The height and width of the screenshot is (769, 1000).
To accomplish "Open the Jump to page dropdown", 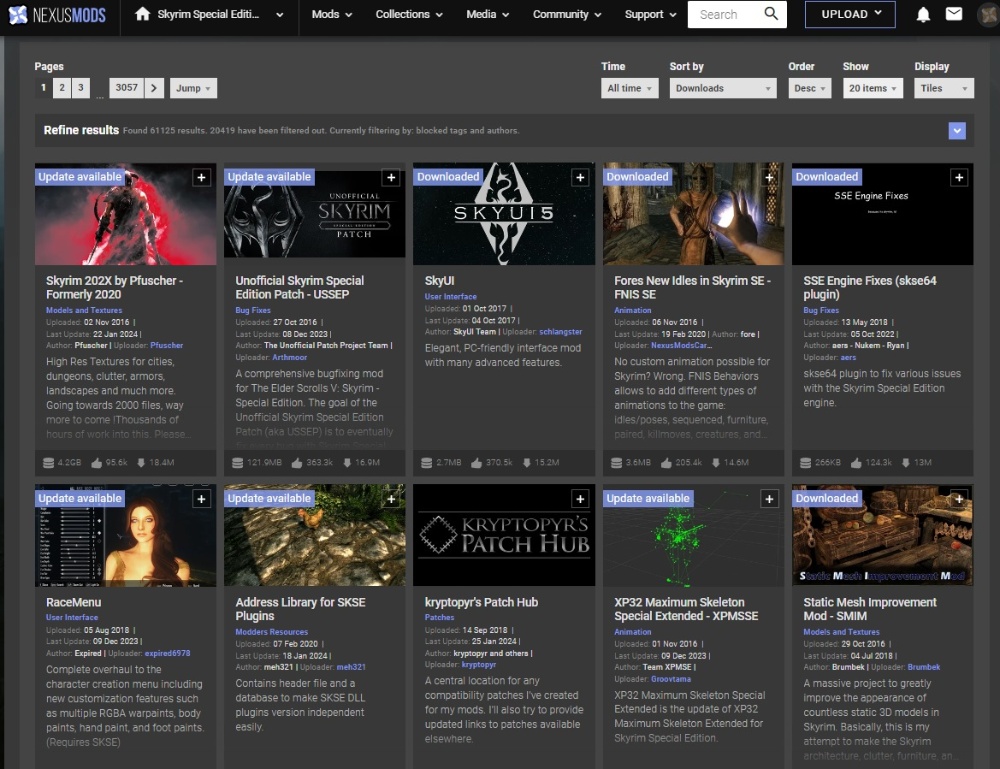I will (193, 88).
